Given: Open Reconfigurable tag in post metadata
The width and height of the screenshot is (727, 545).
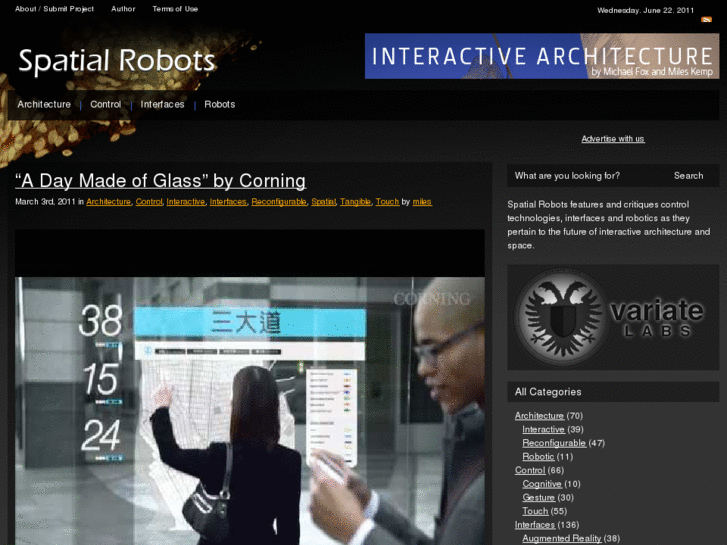Looking at the screenshot, I should (279, 202).
